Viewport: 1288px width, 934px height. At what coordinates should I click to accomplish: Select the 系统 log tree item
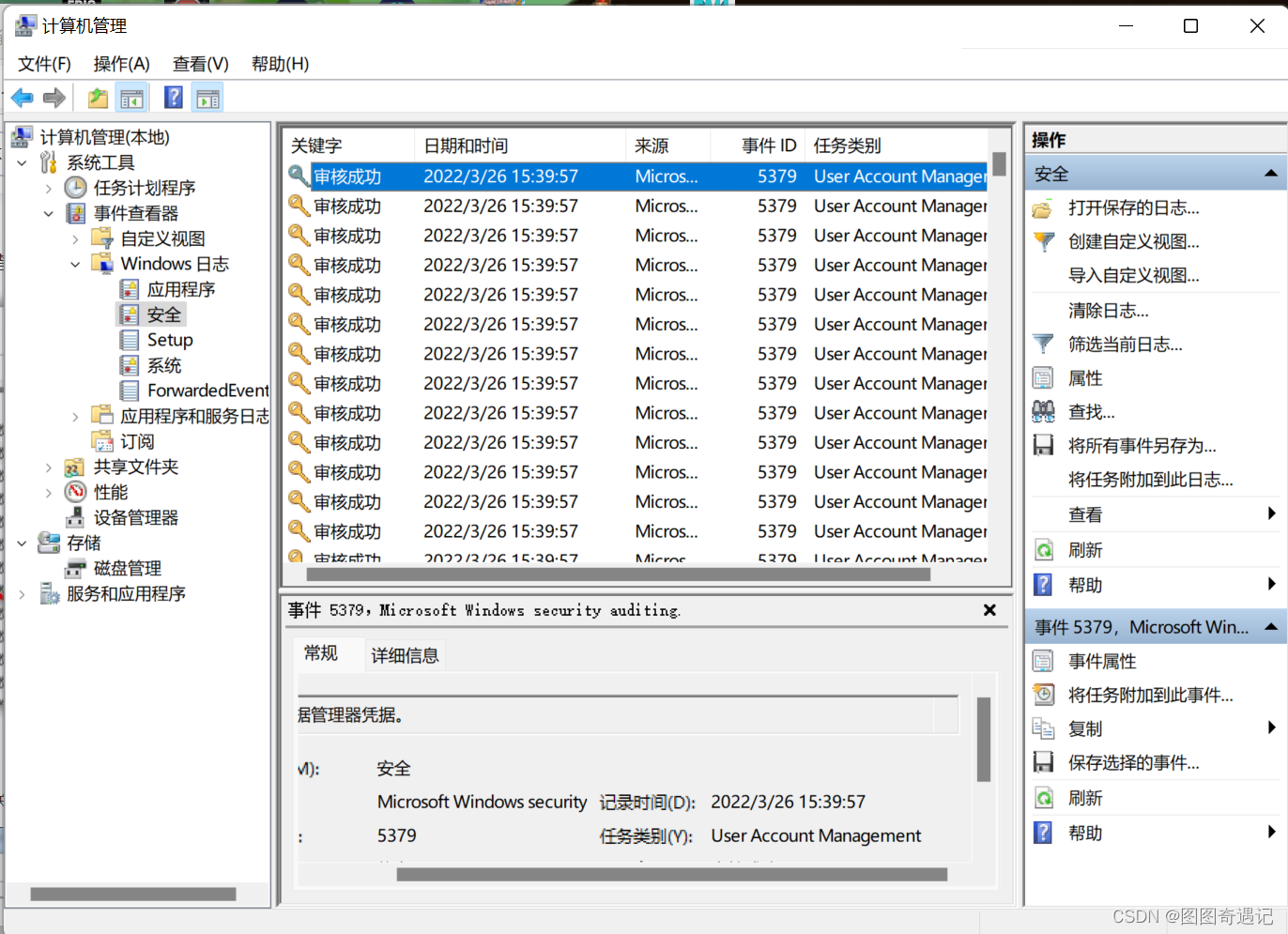(x=163, y=365)
